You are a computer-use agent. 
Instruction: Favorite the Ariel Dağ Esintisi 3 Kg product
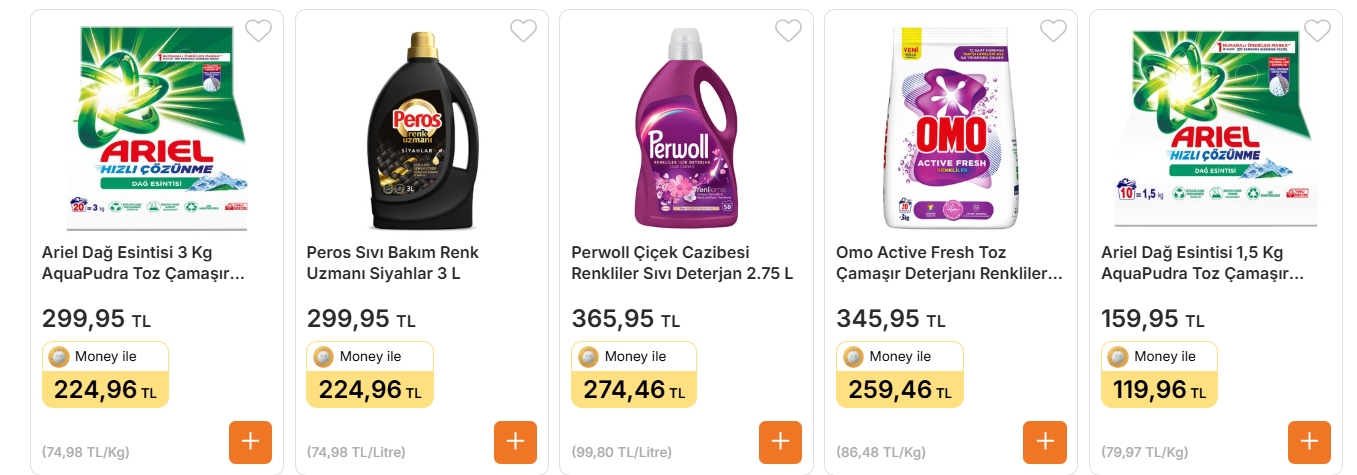click(x=258, y=31)
